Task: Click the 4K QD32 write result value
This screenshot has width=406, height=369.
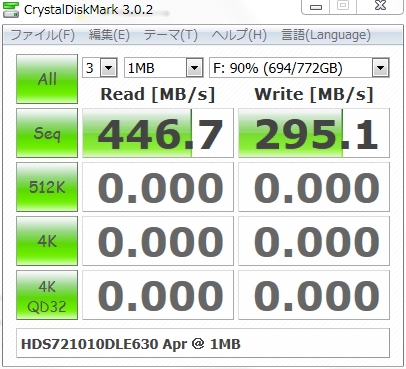Action: click(x=314, y=295)
